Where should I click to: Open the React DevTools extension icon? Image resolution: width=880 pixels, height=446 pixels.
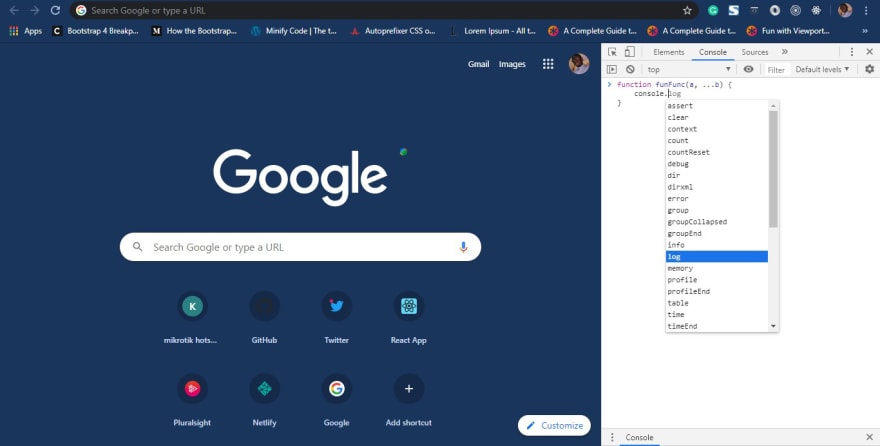point(816,10)
